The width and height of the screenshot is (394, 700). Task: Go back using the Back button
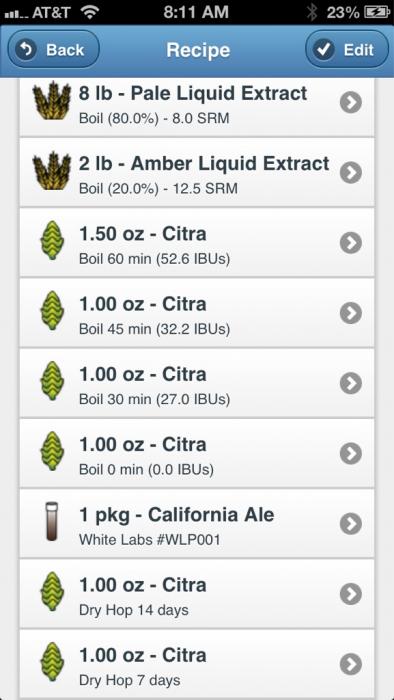pyautogui.click(x=53, y=50)
